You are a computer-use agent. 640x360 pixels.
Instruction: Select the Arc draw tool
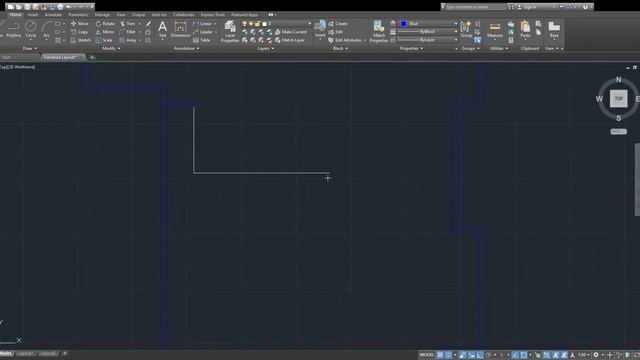(47, 29)
